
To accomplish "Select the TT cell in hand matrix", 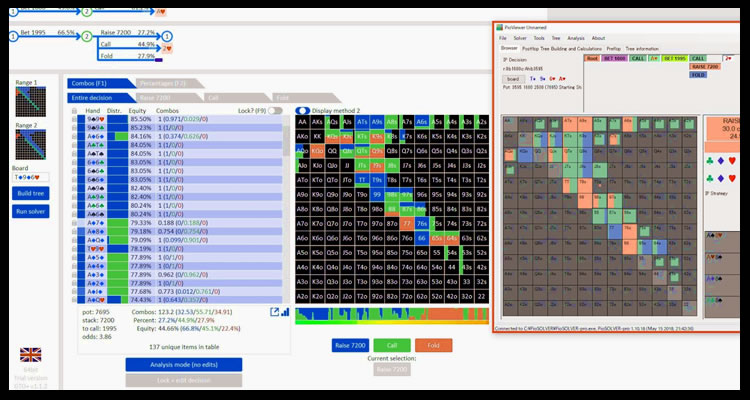I will pos(362,179).
